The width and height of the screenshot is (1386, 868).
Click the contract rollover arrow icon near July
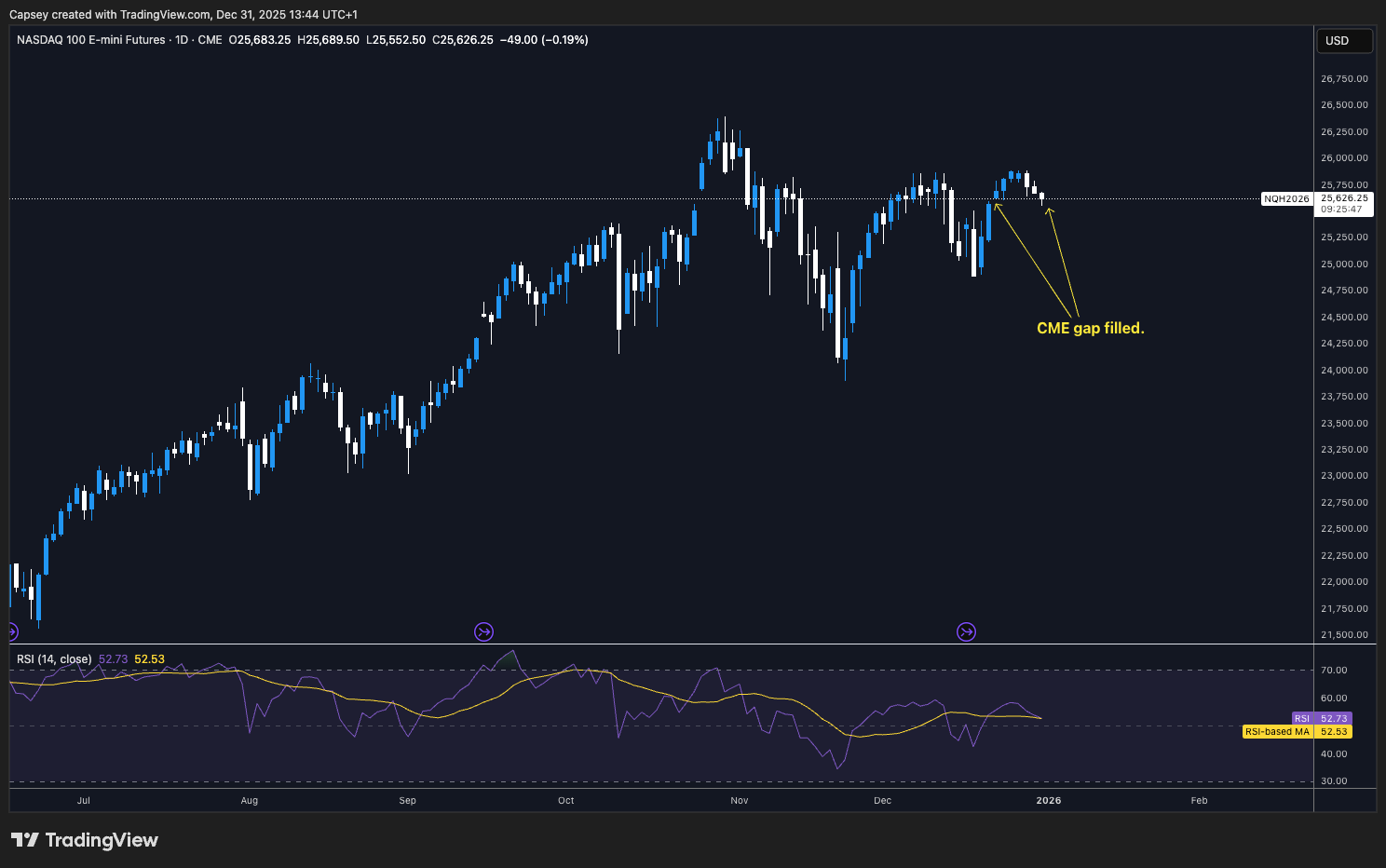click(x=12, y=631)
